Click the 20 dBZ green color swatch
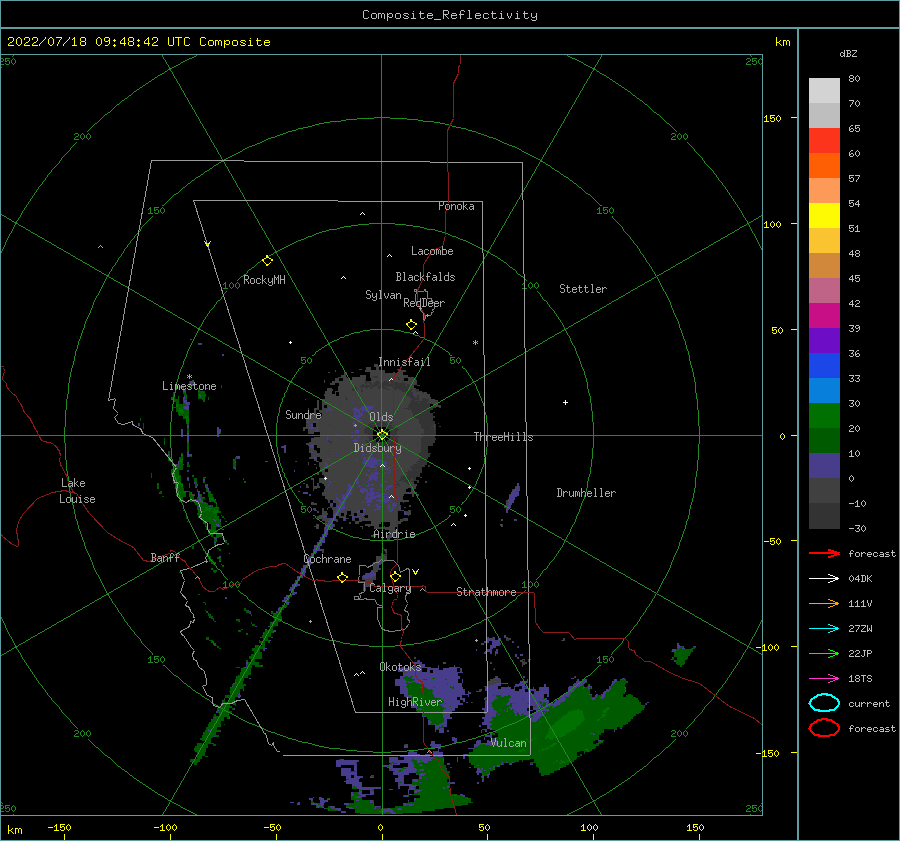Viewport: 900px width, 841px height. (x=824, y=416)
